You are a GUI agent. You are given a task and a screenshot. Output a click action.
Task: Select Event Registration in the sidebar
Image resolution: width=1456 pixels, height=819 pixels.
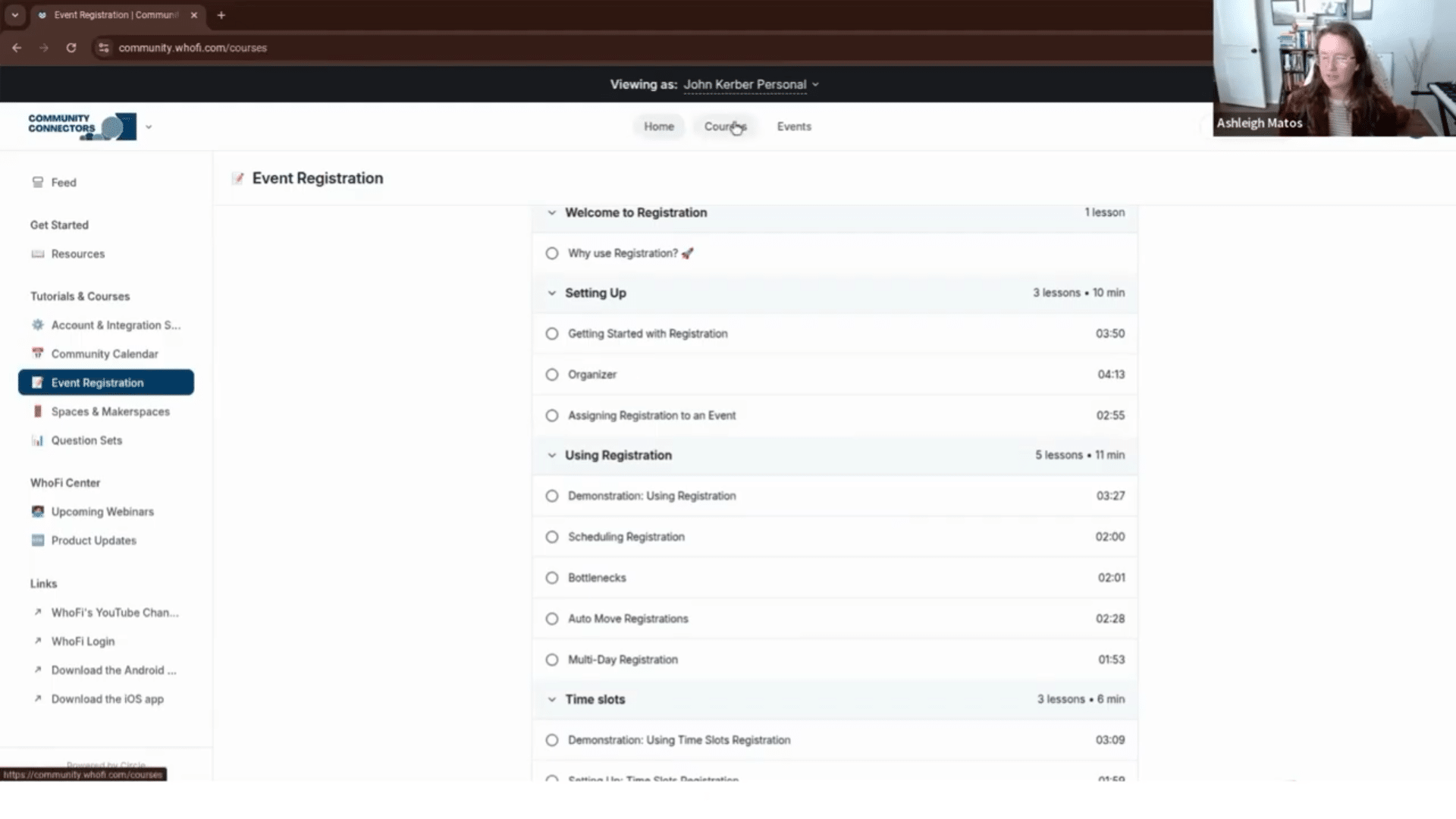(105, 382)
